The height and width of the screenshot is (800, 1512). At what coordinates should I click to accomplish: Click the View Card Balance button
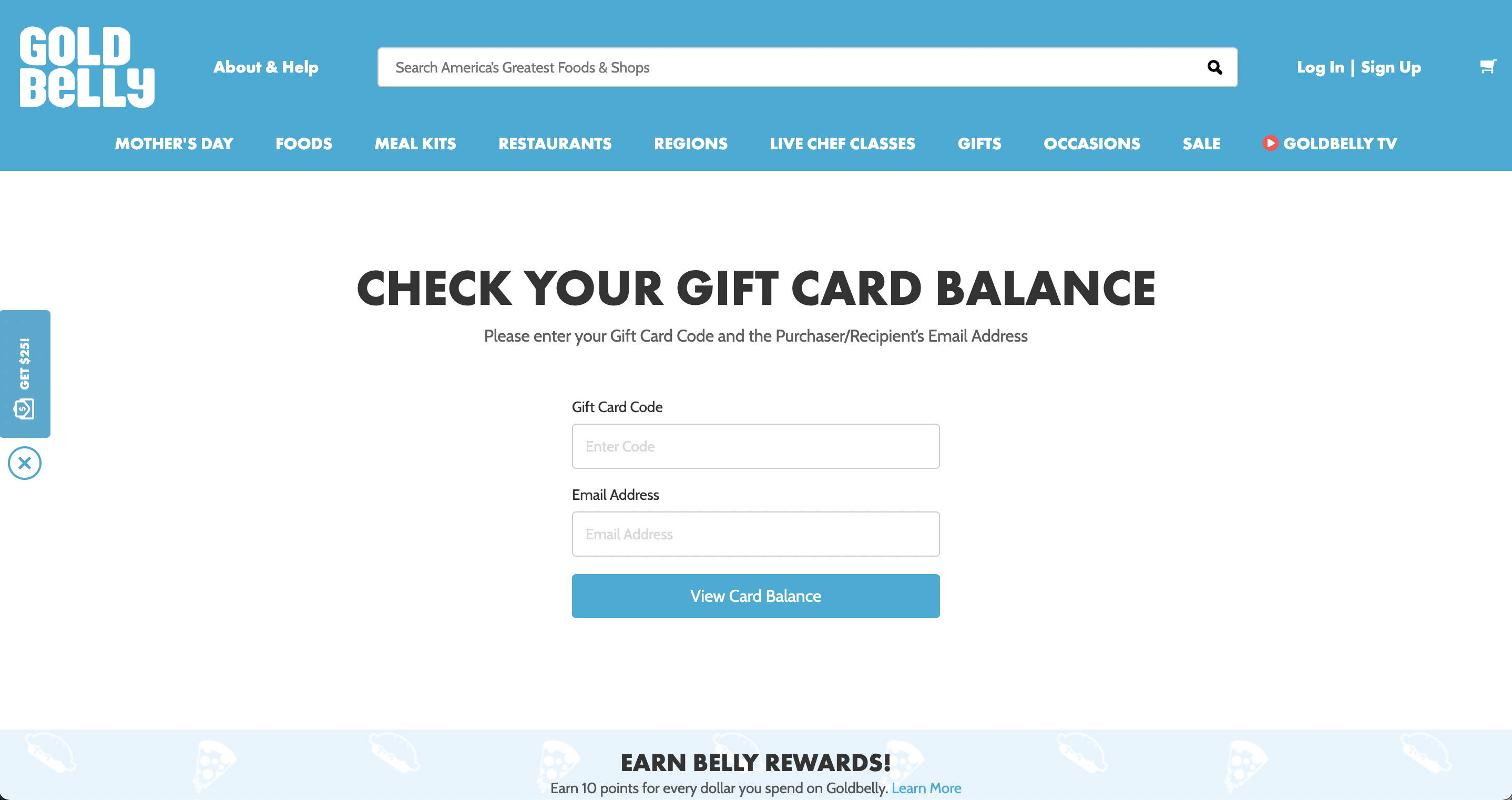pos(756,595)
